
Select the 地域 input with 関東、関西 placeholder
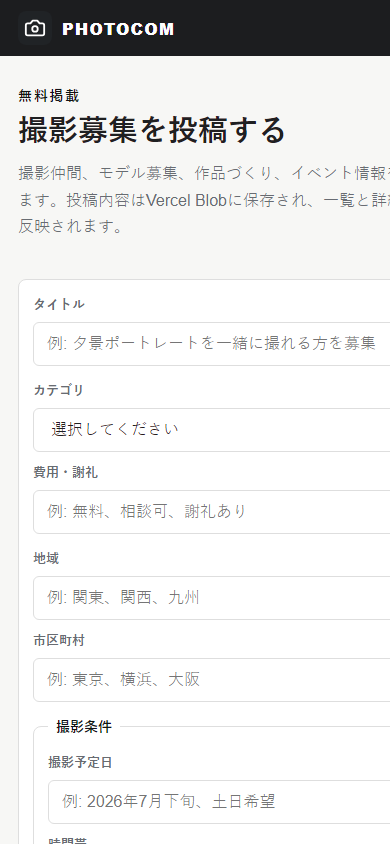click(211, 597)
